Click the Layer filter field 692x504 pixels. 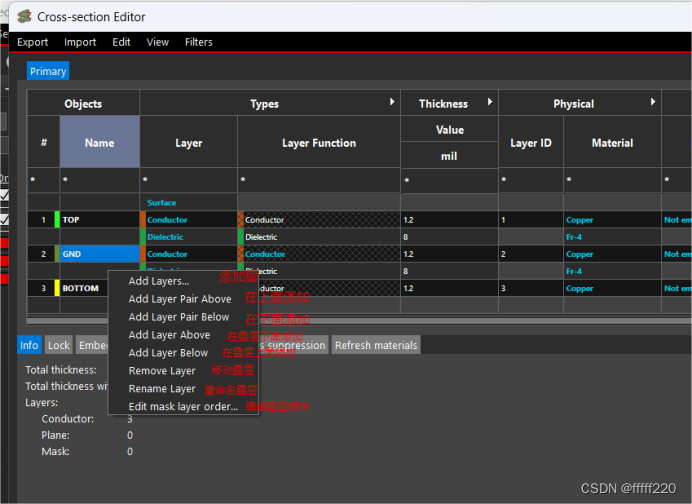188,180
